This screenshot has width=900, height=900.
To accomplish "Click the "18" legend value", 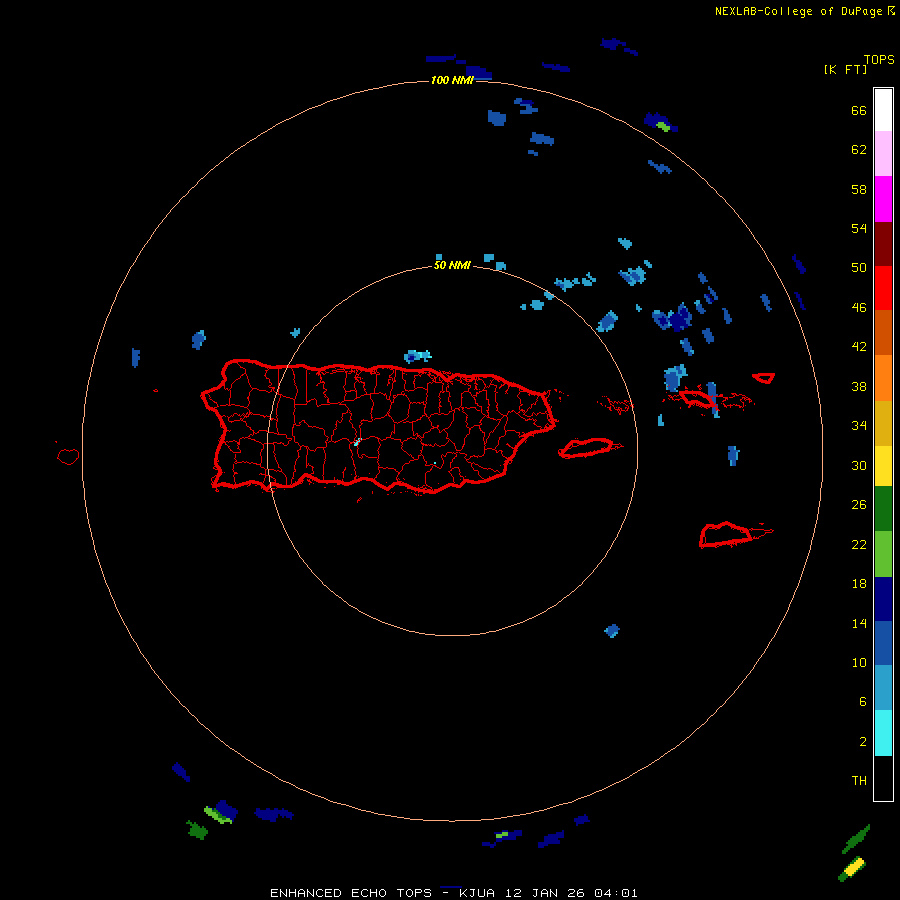I will pos(859,584).
